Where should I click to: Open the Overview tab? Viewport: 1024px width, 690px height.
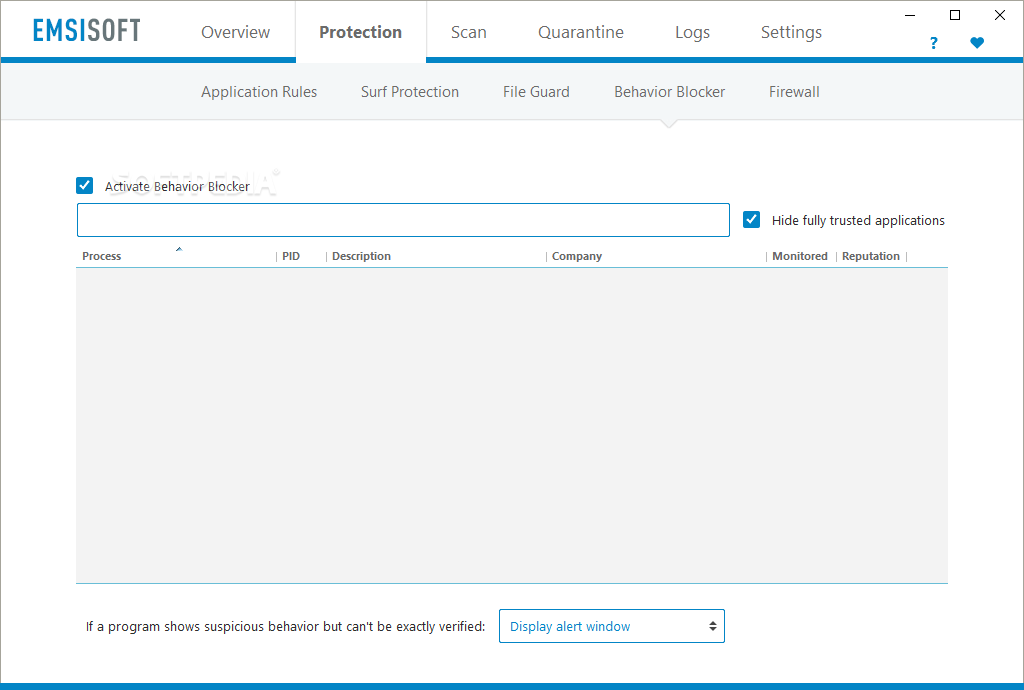[x=235, y=32]
